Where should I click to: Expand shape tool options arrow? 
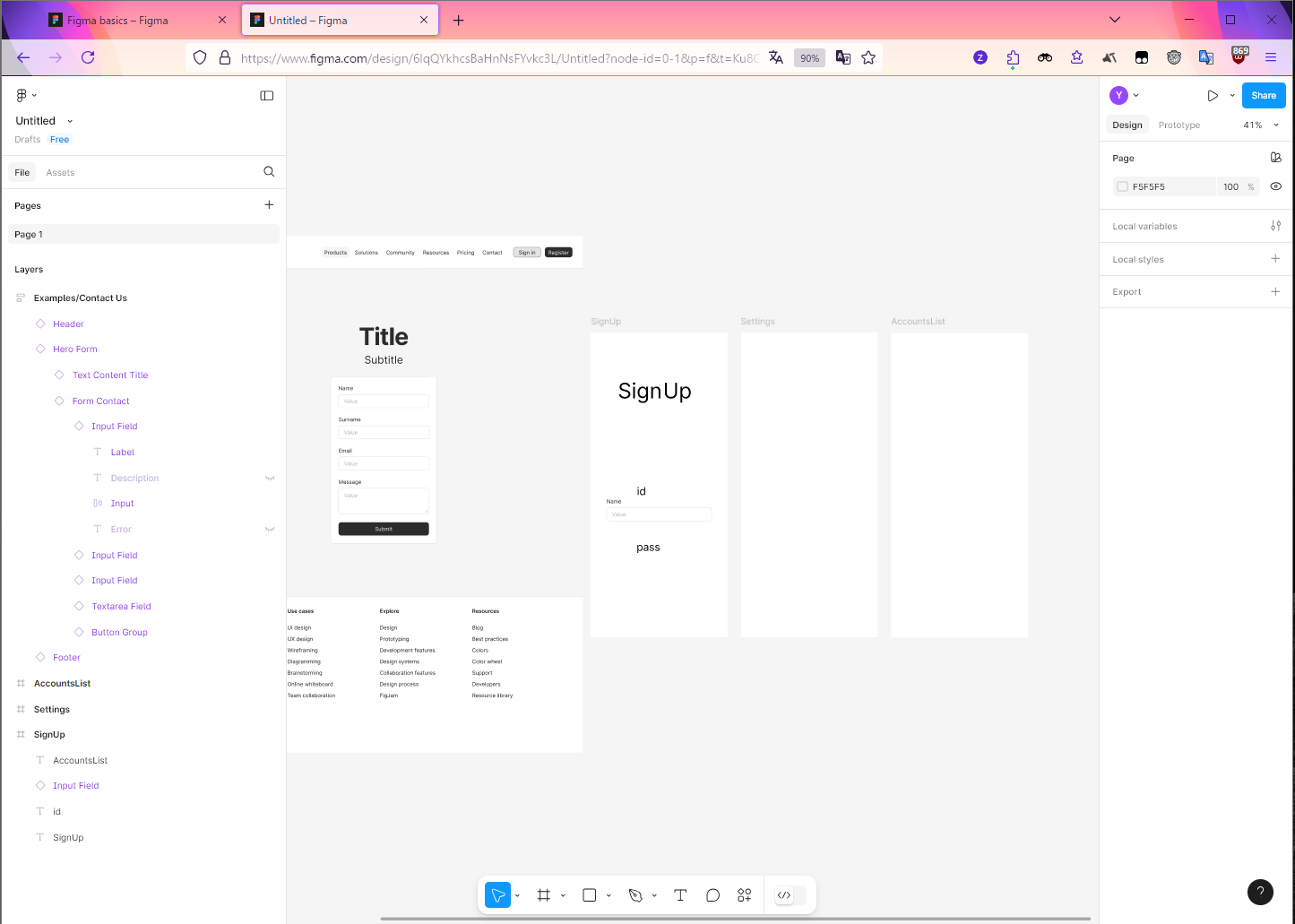(609, 895)
